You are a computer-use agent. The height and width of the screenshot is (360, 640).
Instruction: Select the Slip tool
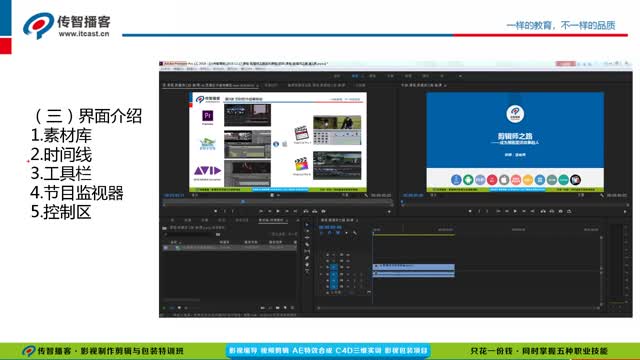tap(307, 251)
